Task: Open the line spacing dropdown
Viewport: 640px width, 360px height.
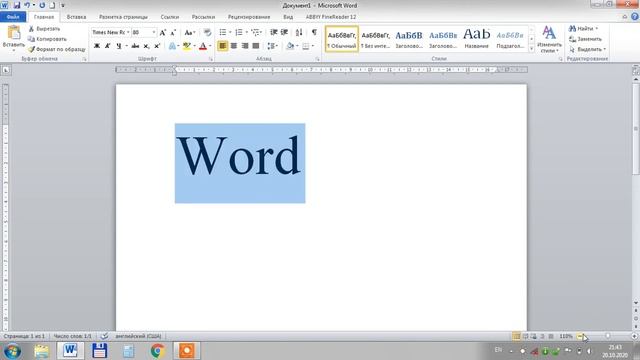Action: click(272, 46)
